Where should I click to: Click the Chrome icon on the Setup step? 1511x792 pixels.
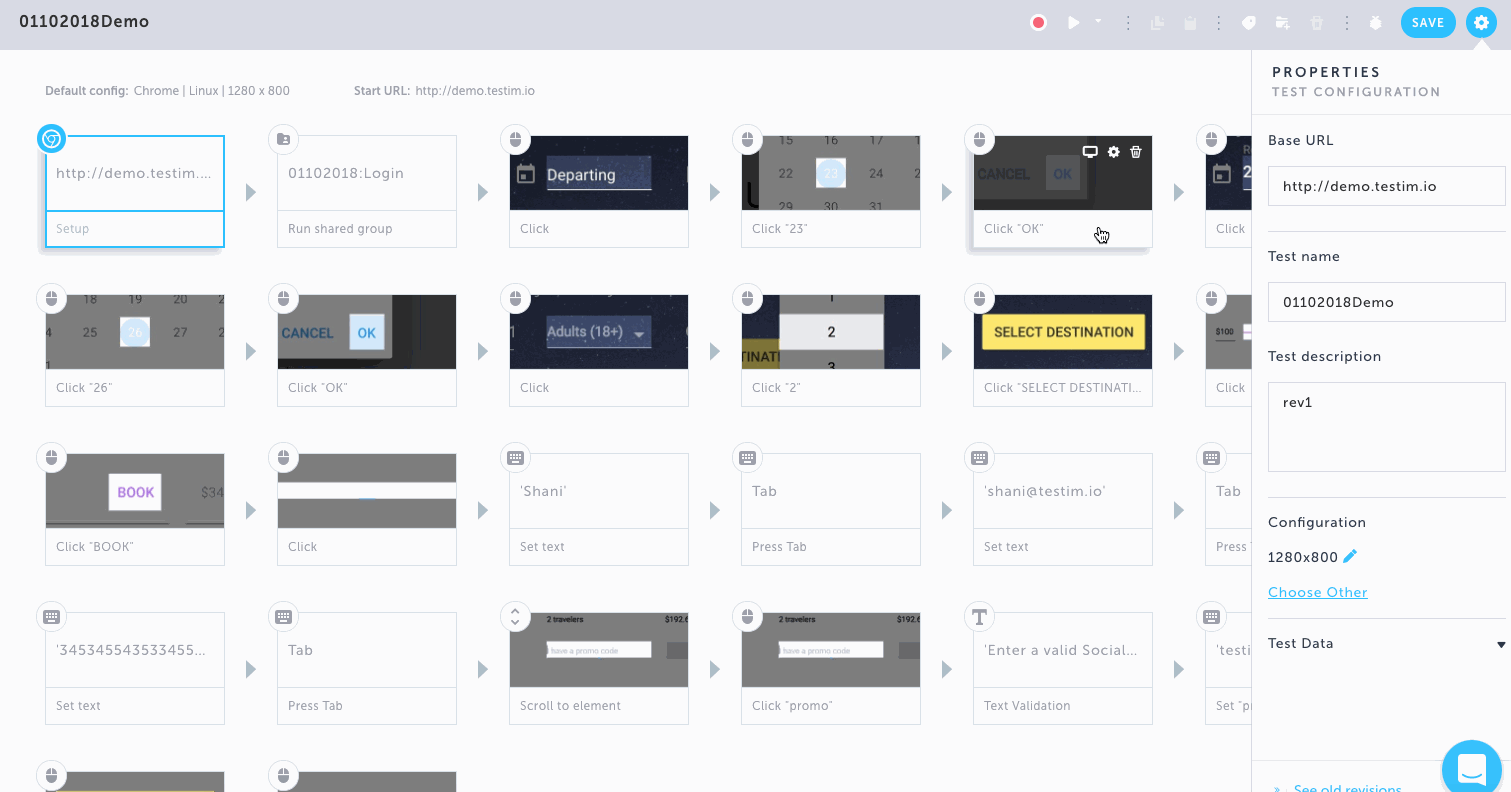point(52,139)
